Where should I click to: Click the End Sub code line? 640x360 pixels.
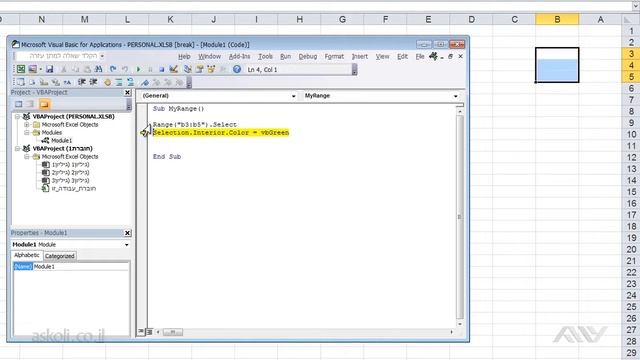pos(167,157)
